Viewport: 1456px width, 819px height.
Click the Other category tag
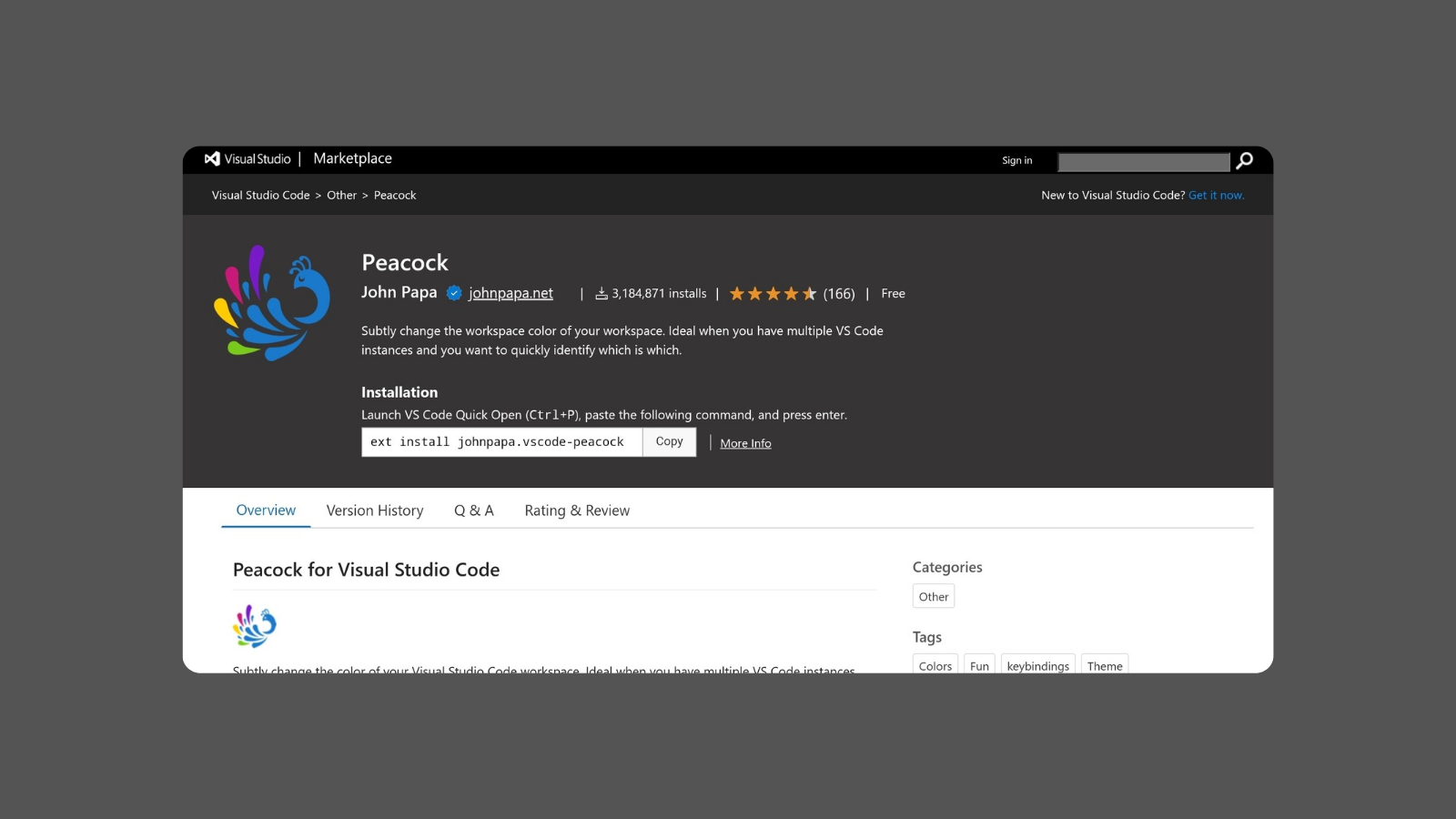coord(934,596)
